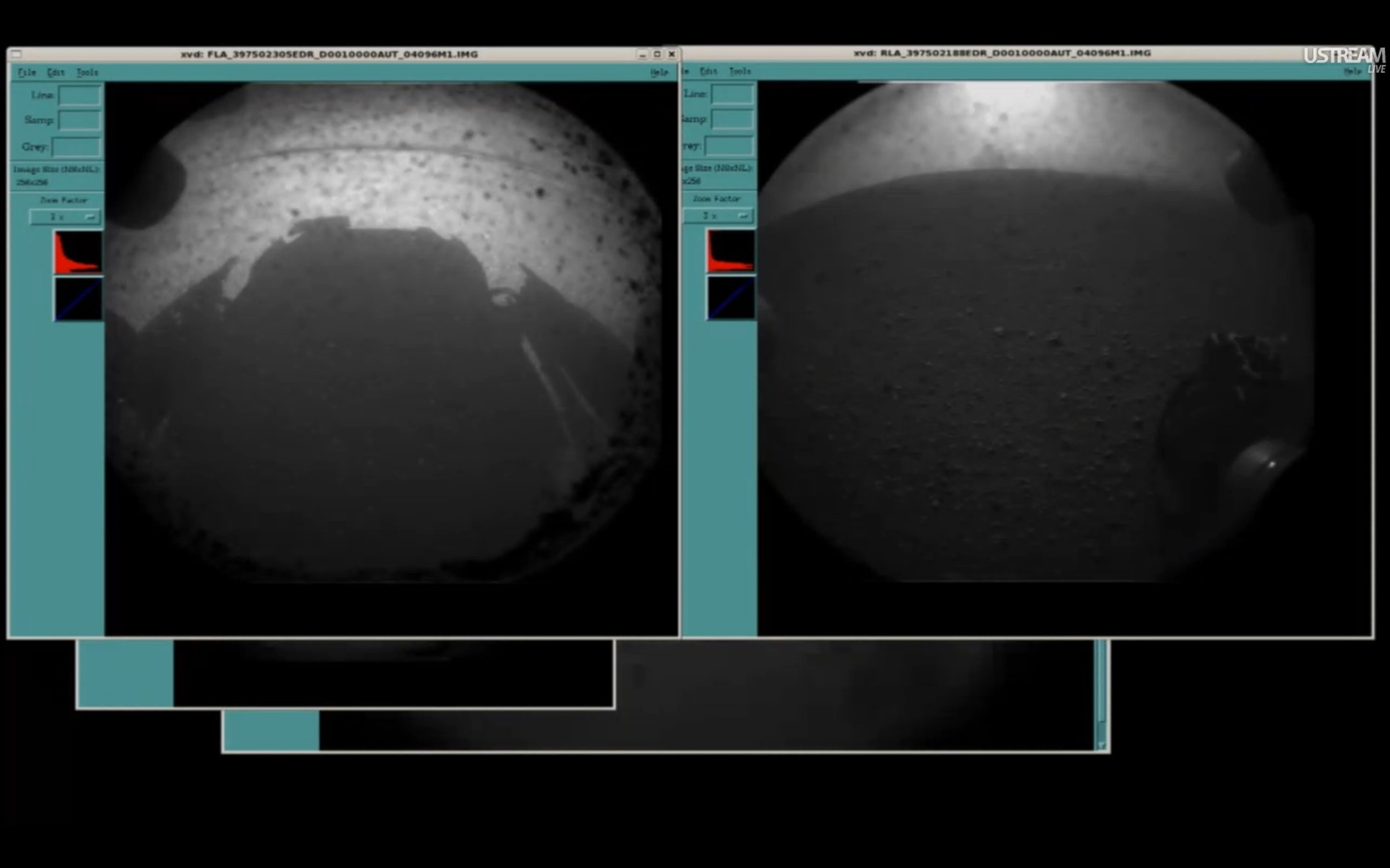Open Tools menu in FLA window

pos(87,72)
